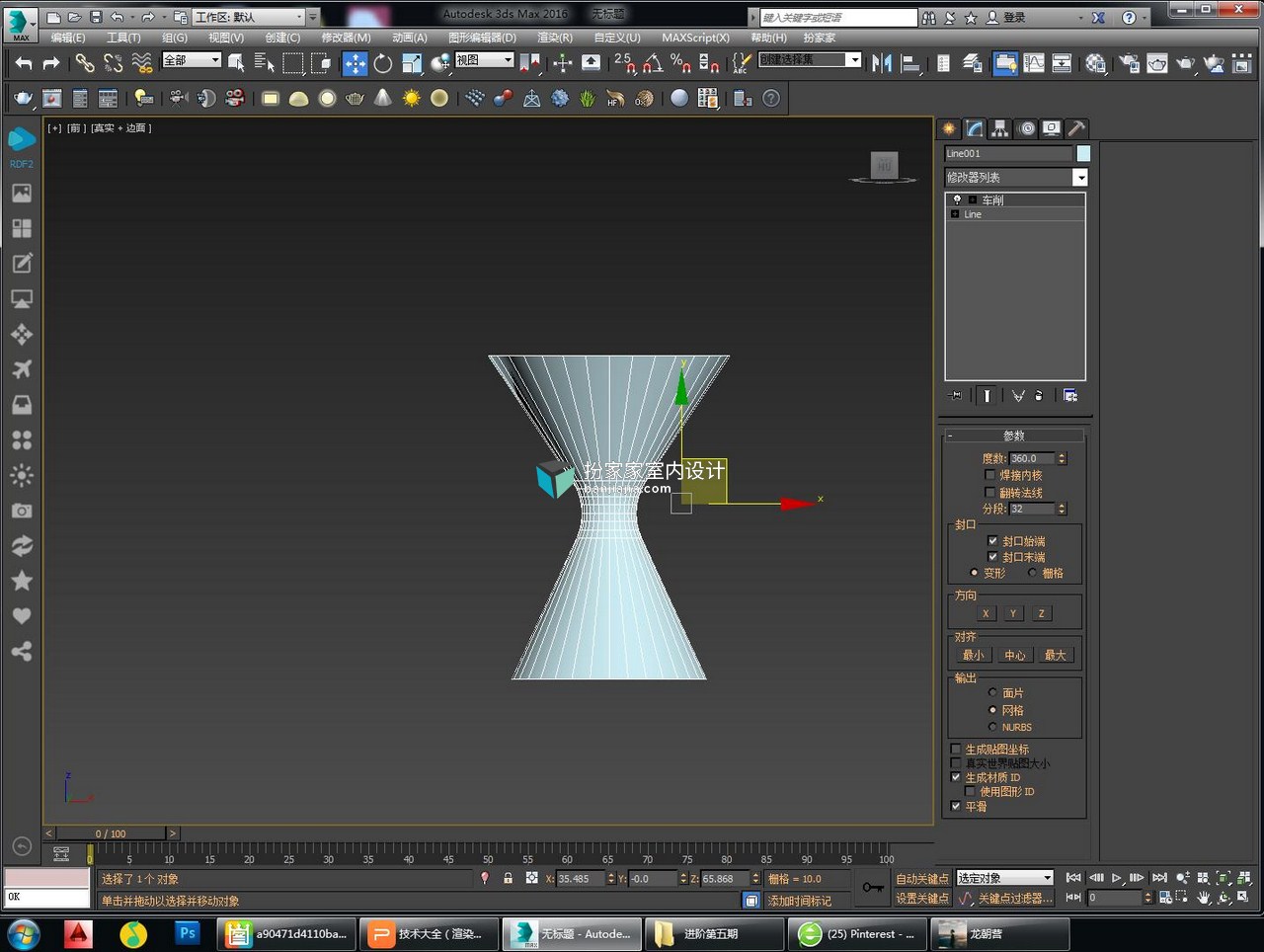Open the Render Setup teapot icon
Viewport: 1264px width, 952px height.
pyautogui.click(x=1129, y=63)
